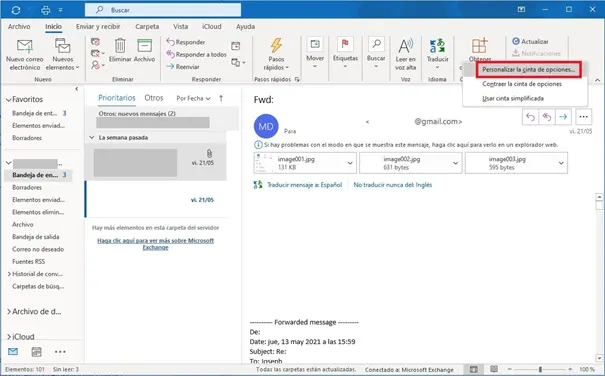The width and height of the screenshot is (605, 376).
Task: Click the Buscar search field
Action: tap(163, 10)
